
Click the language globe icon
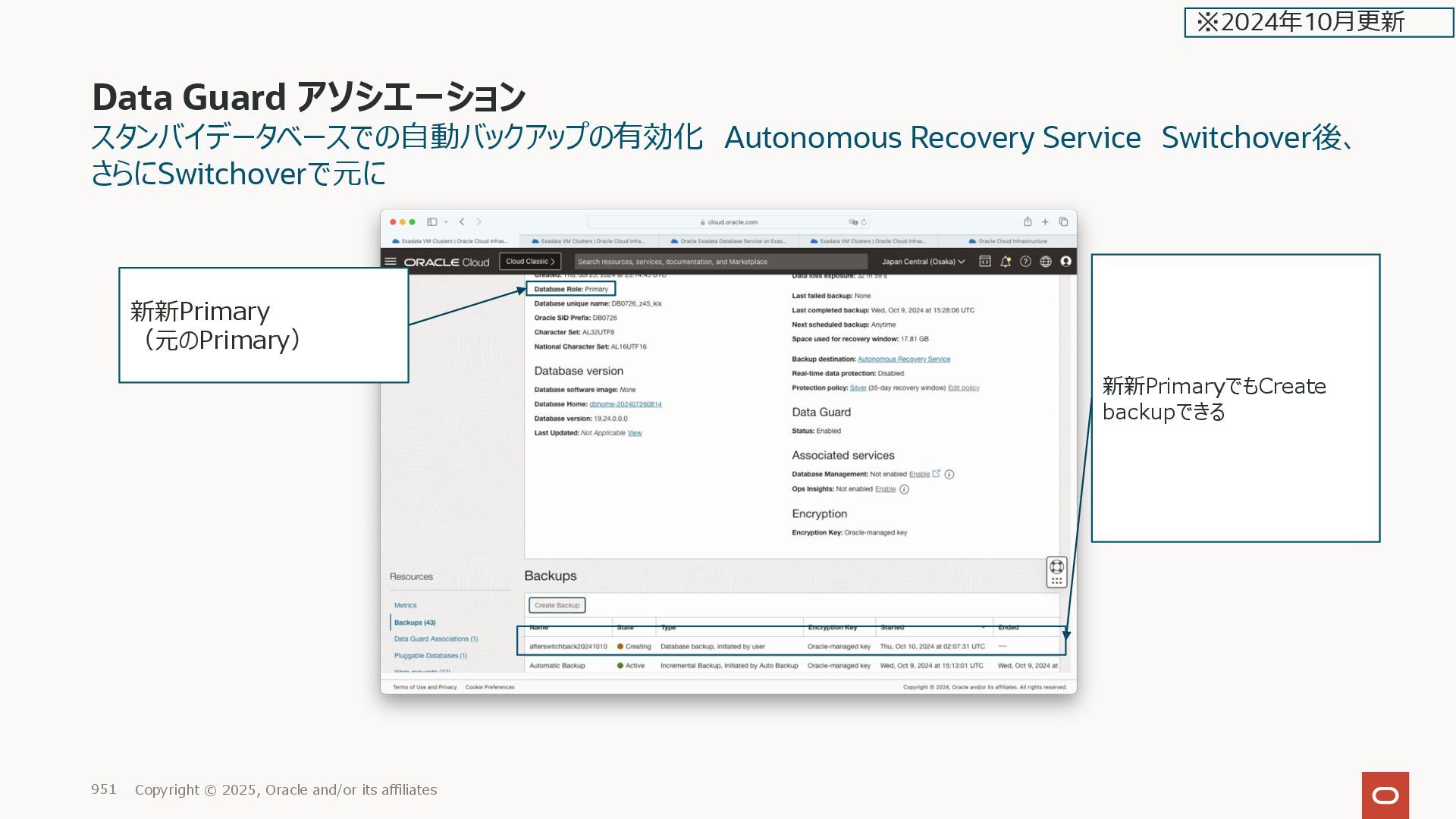[1046, 262]
